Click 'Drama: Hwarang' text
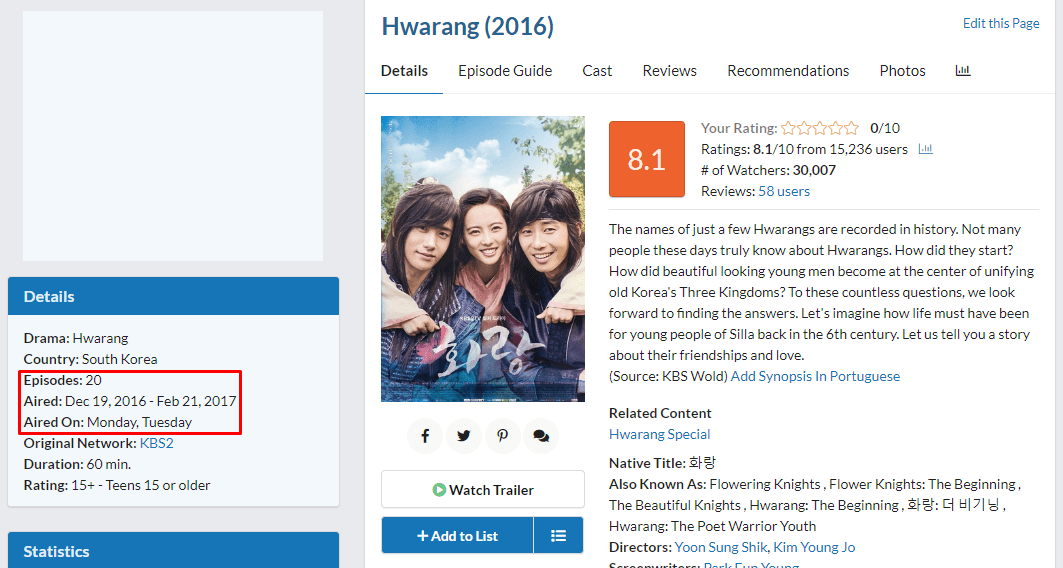This screenshot has height=568, width=1063. point(76,338)
